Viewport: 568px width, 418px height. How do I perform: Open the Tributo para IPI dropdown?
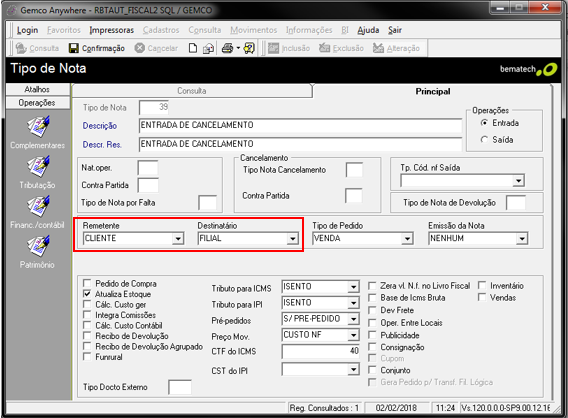(x=353, y=303)
